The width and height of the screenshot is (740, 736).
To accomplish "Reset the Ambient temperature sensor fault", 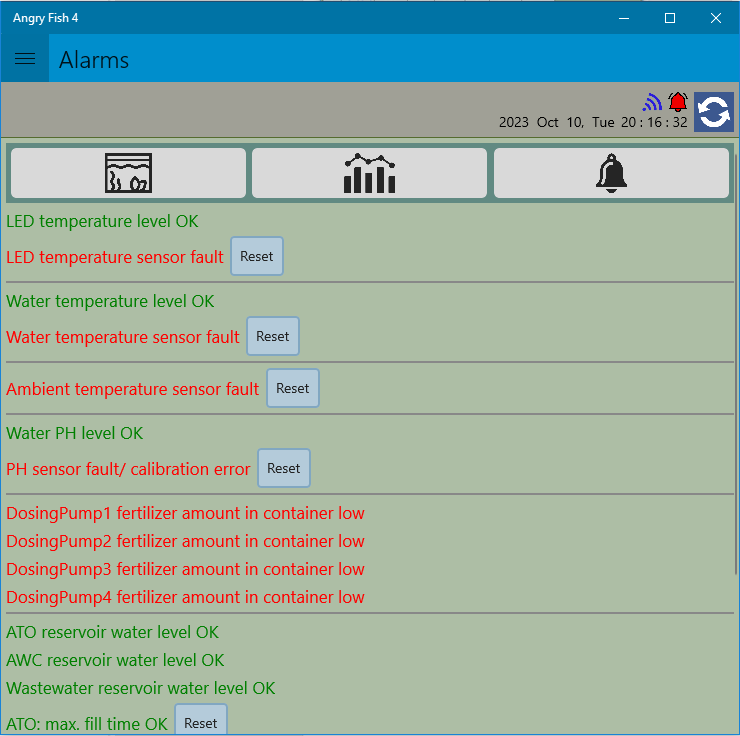I will pos(293,388).
